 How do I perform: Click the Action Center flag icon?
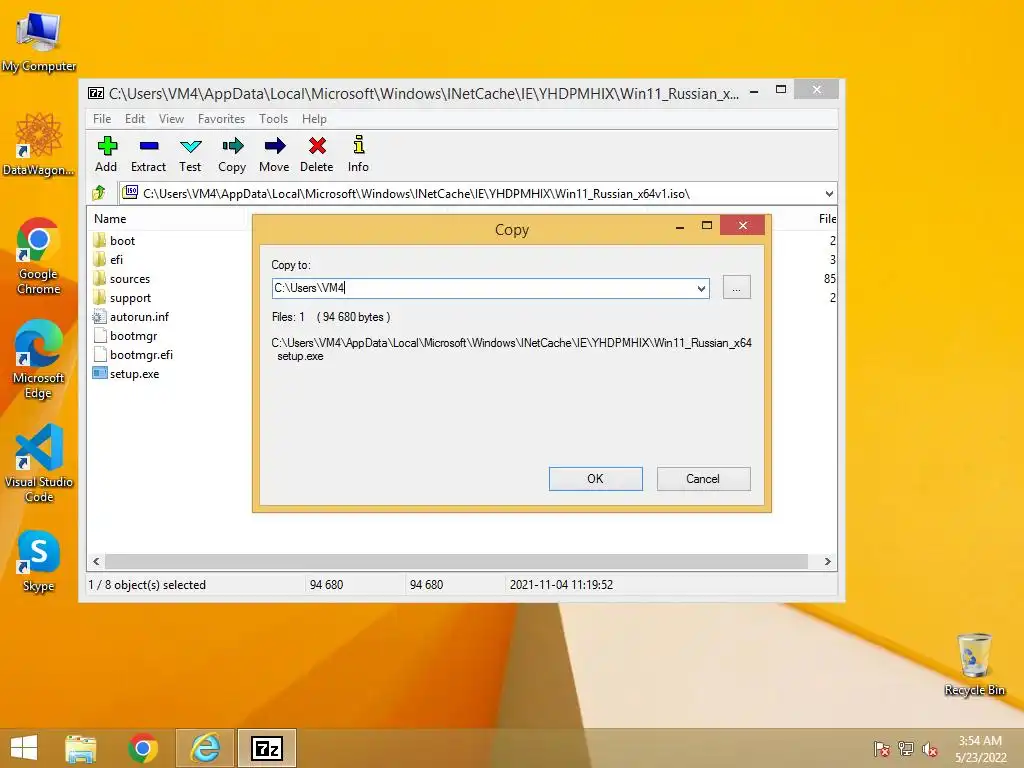882,749
